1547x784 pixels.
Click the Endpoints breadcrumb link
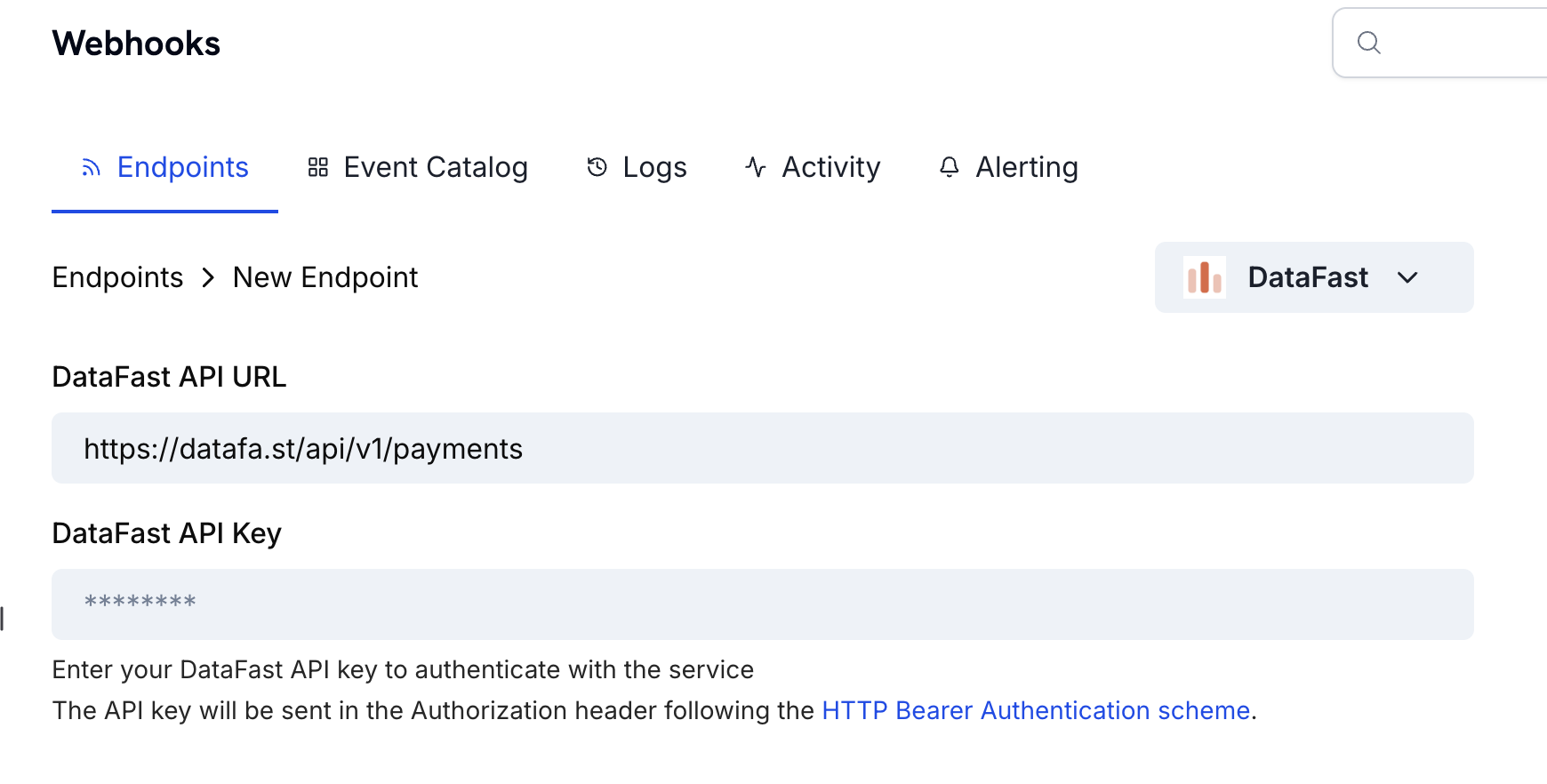point(117,277)
